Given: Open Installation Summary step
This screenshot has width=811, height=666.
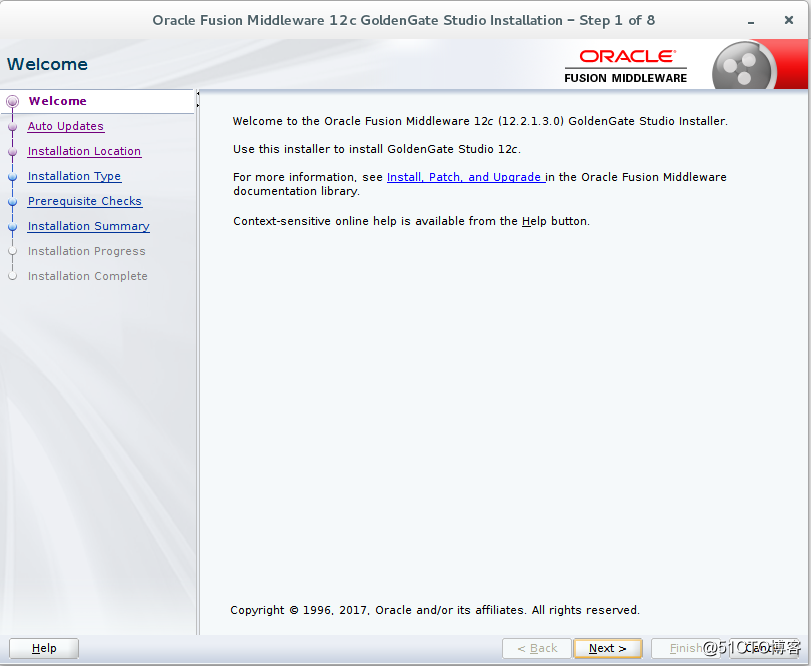Looking at the screenshot, I should tap(88, 226).
